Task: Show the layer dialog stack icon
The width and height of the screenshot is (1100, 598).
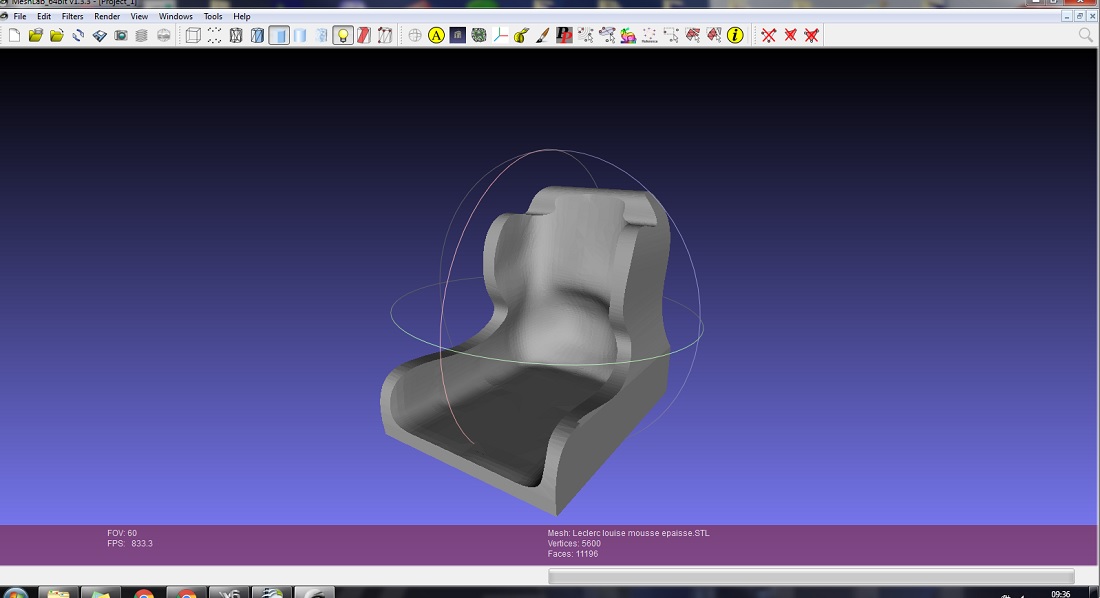Action: click(142, 35)
